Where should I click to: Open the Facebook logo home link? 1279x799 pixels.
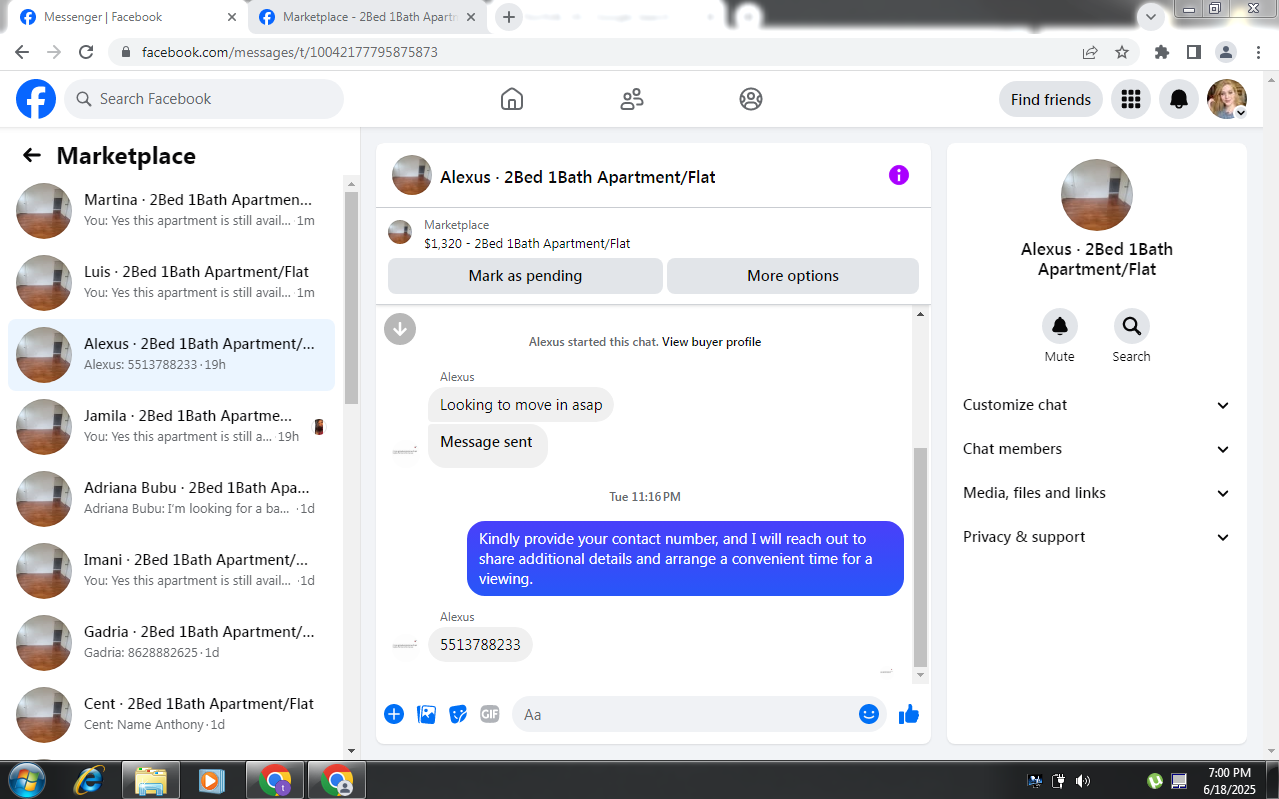point(36,99)
